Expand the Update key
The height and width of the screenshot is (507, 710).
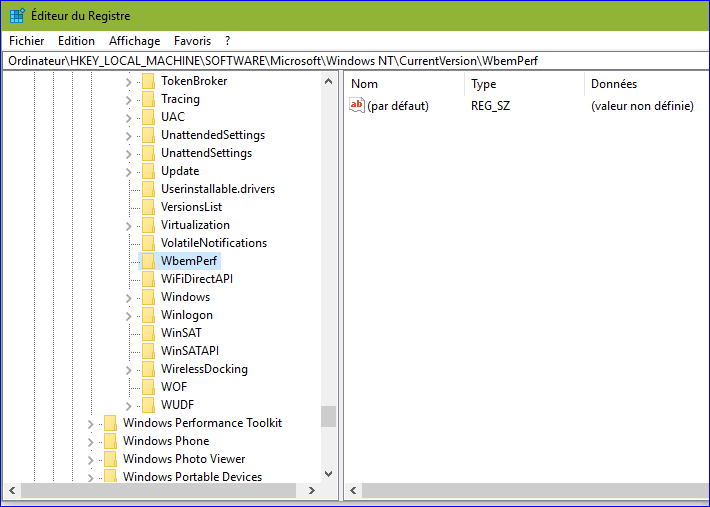pos(129,172)
